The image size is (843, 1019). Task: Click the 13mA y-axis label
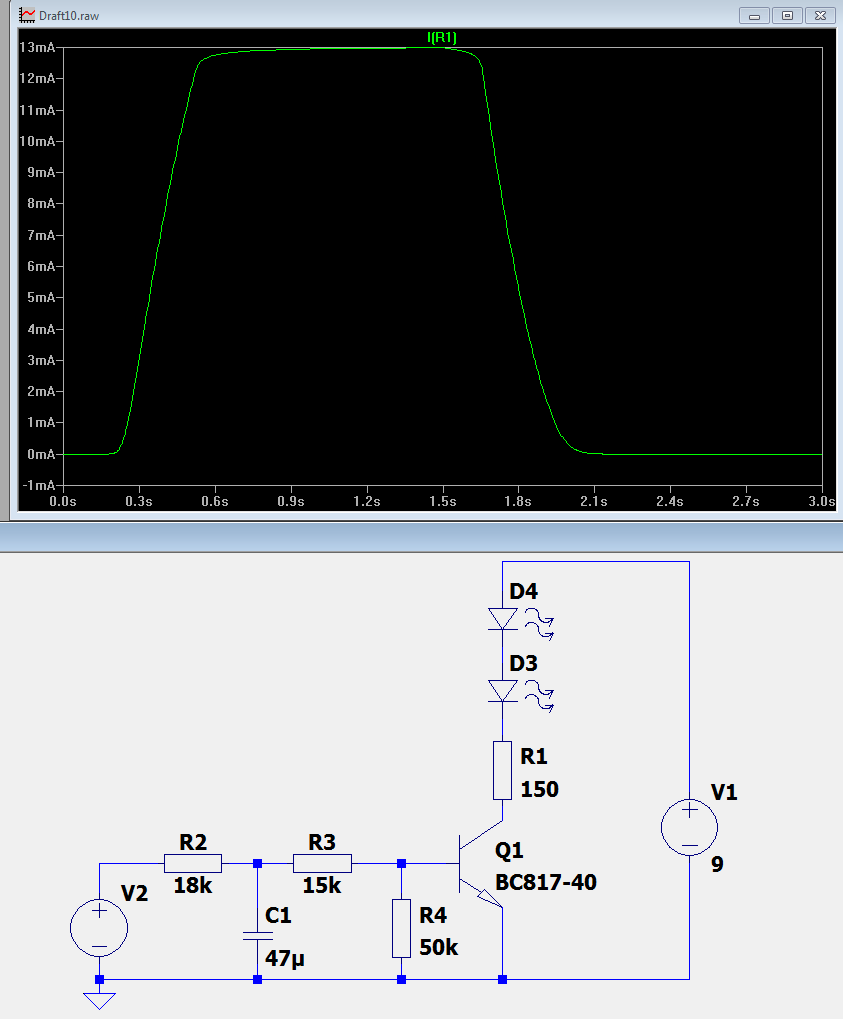(37, 47)
